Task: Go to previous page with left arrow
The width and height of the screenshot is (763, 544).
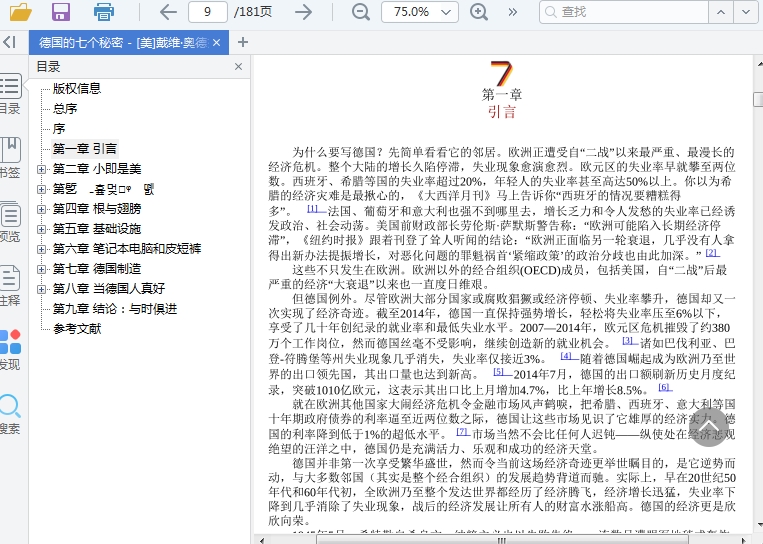Action: (x=168, y=12)
